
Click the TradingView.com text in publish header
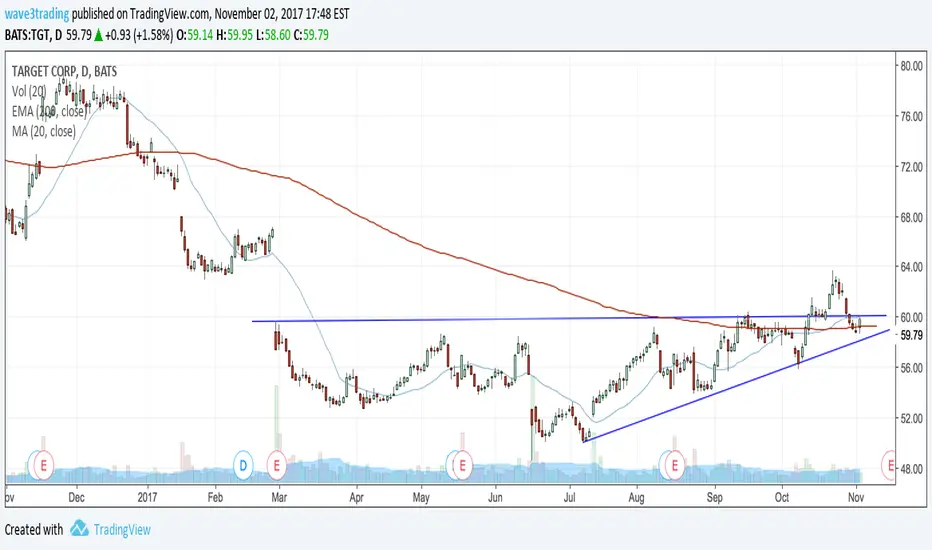tap(171, 14)
